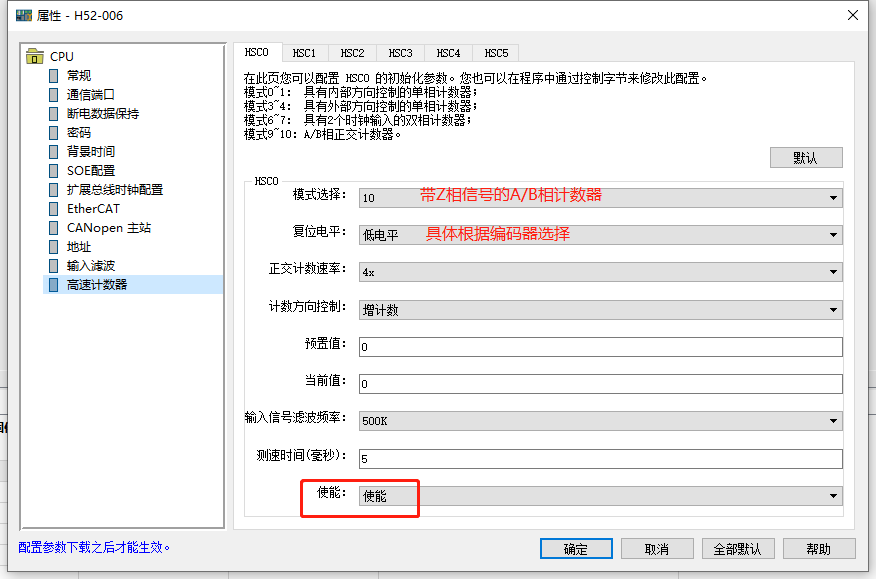Select 扩展总线时钟配置 in the settings tree

(115, 189)
